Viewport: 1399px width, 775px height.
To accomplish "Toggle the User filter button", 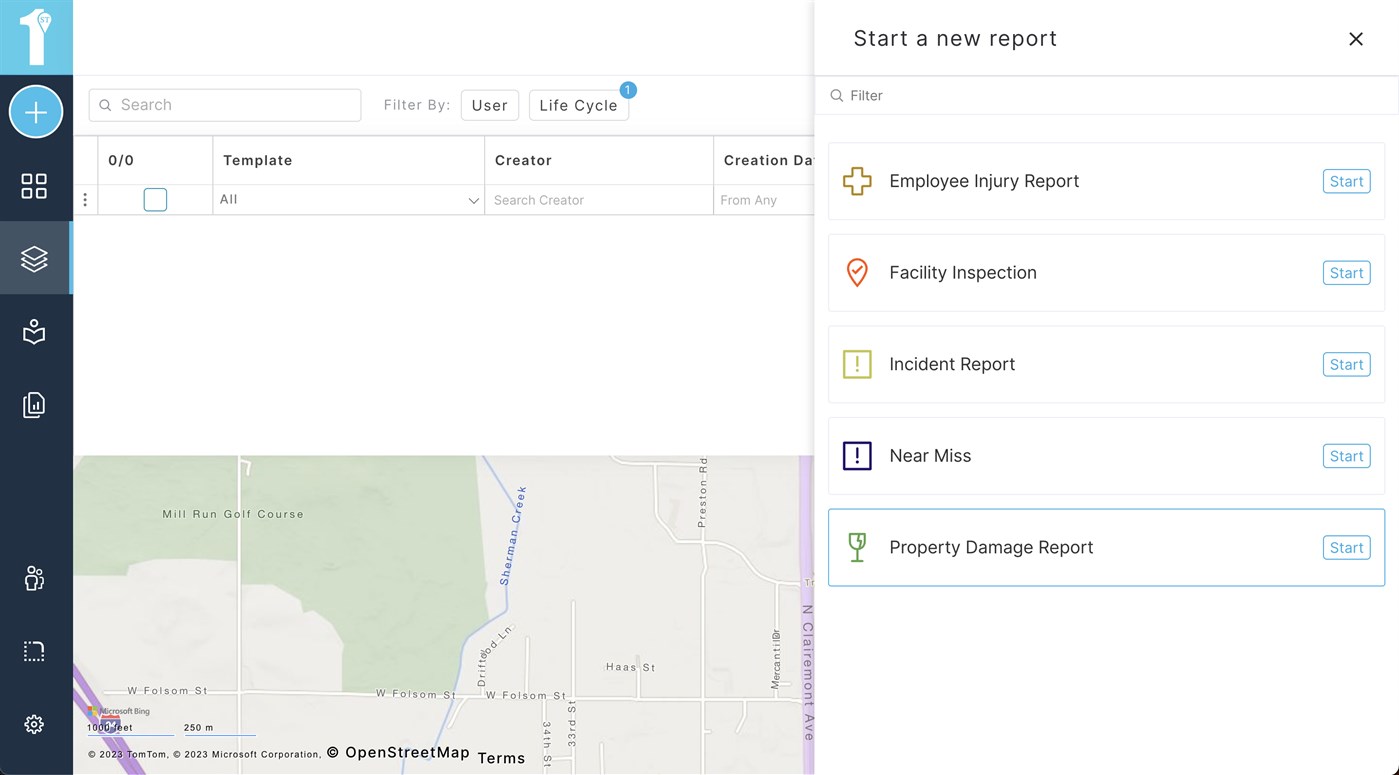I will [x=489, y=104].
